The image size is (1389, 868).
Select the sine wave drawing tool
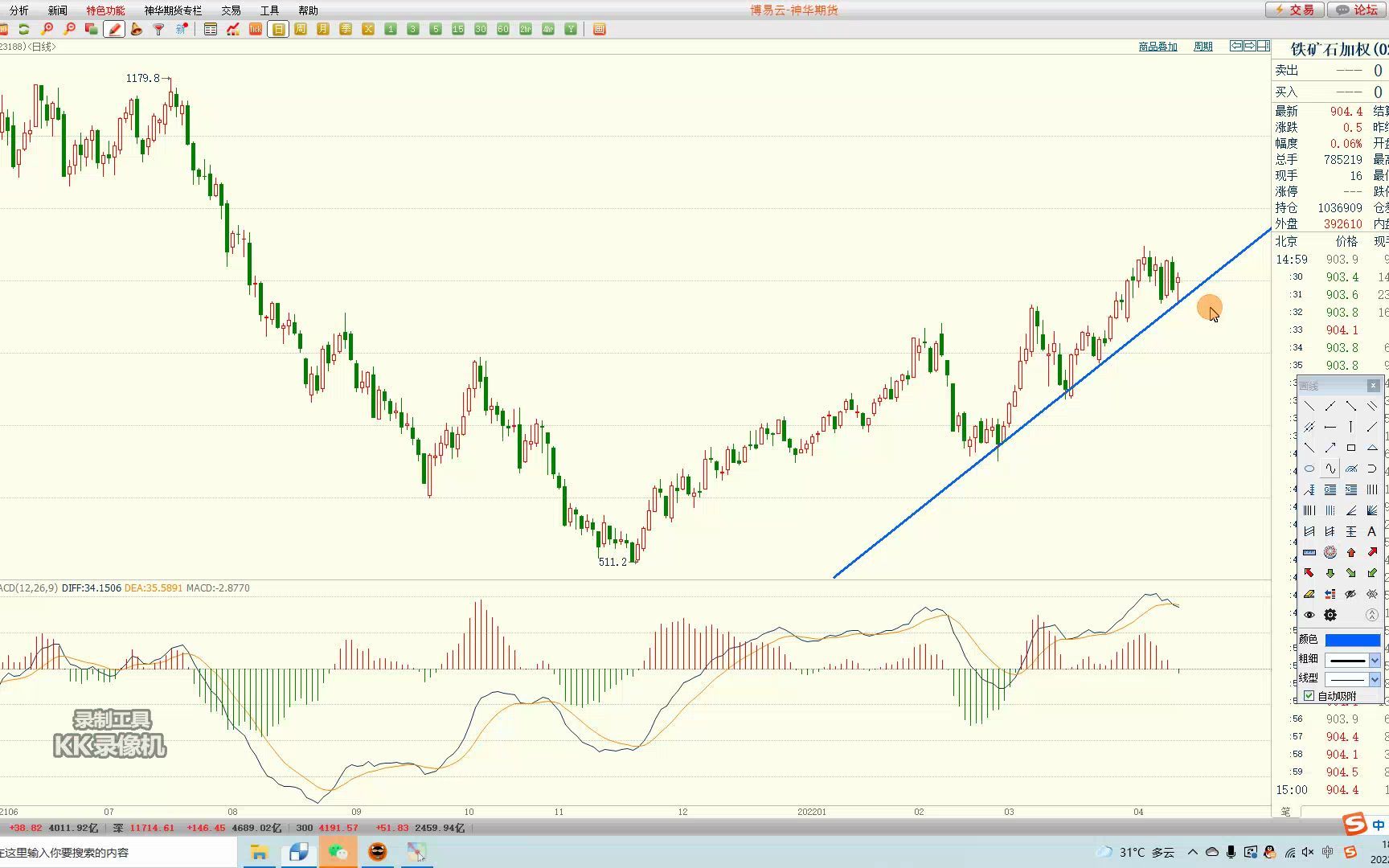1330,469
